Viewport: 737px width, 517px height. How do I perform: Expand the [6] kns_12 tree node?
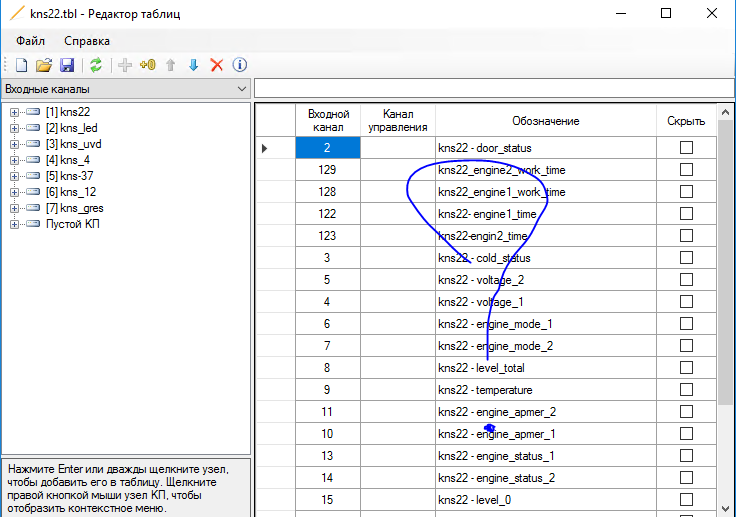pos(15,192)
